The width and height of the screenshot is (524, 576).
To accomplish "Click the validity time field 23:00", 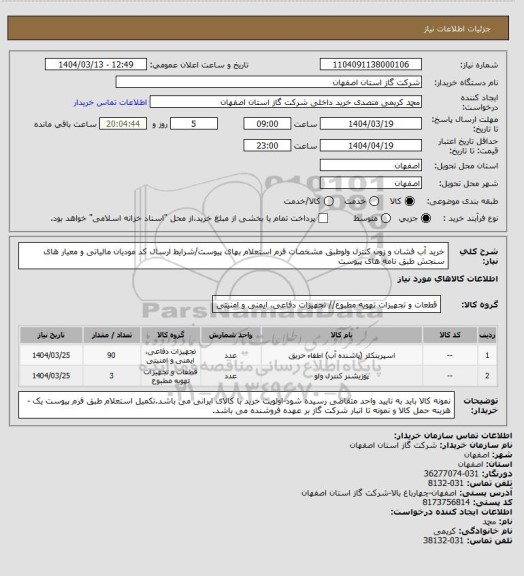I will coord(267,145).
